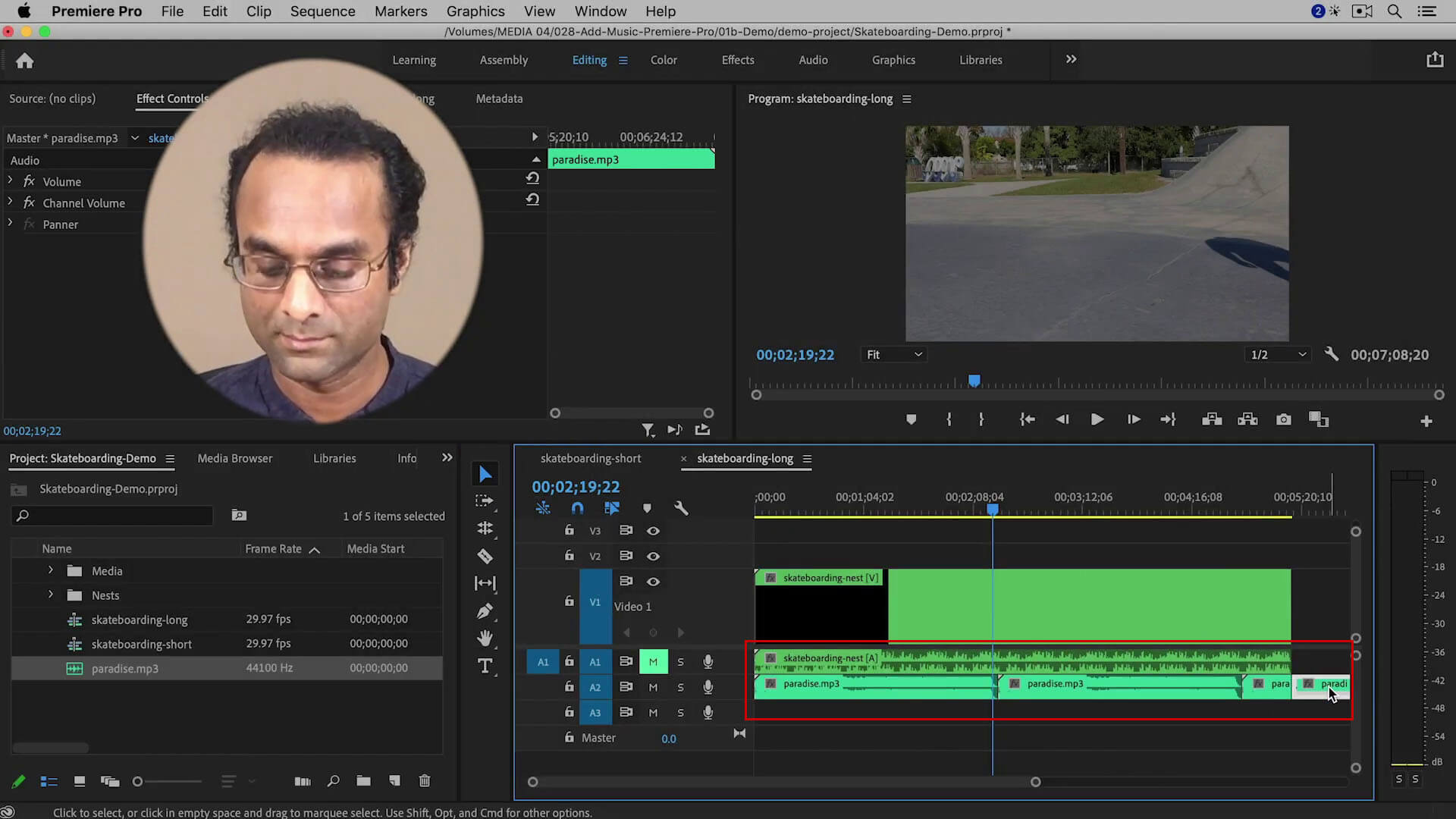Open Master paradise.mp3 clip dropdown
Image resolution: width=1456 pixels, height=819 pixels.
tap(135, 138)
